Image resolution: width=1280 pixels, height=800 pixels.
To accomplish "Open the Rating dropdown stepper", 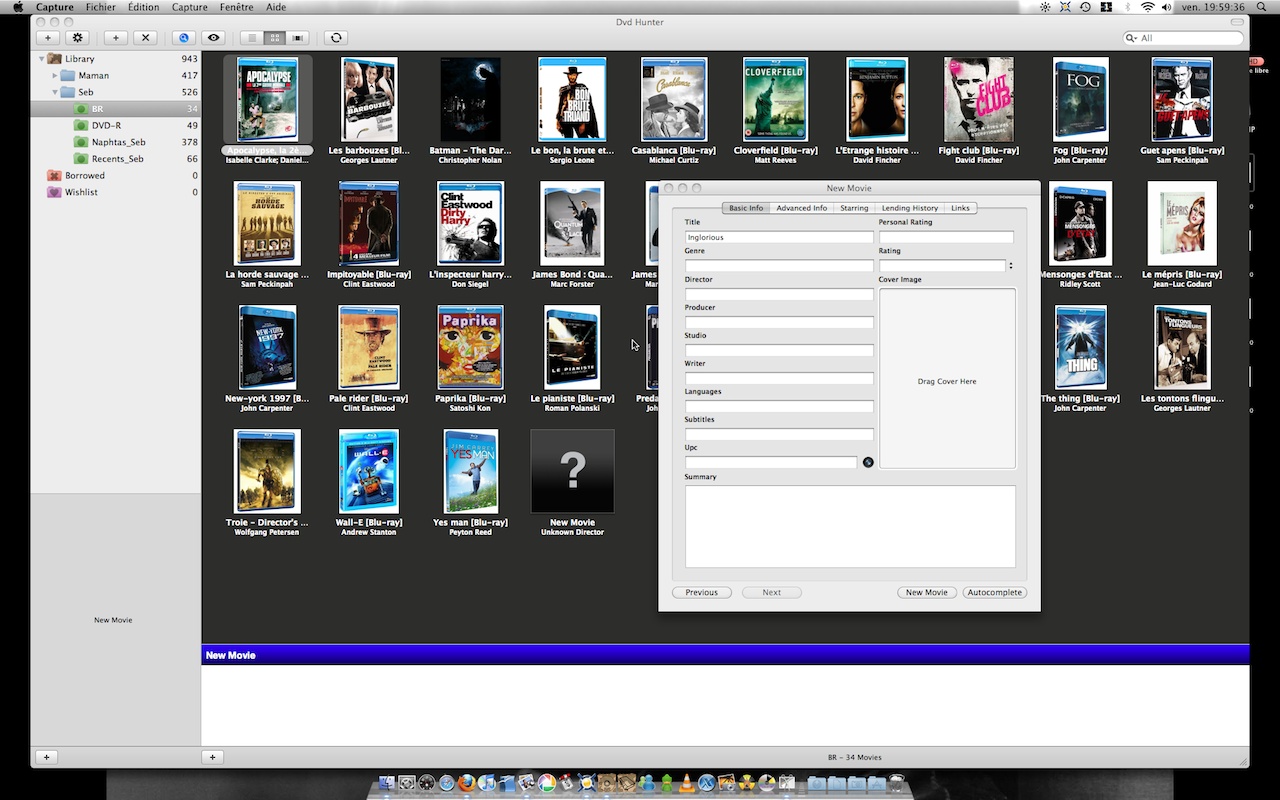I will click(x=1010, y=266).
